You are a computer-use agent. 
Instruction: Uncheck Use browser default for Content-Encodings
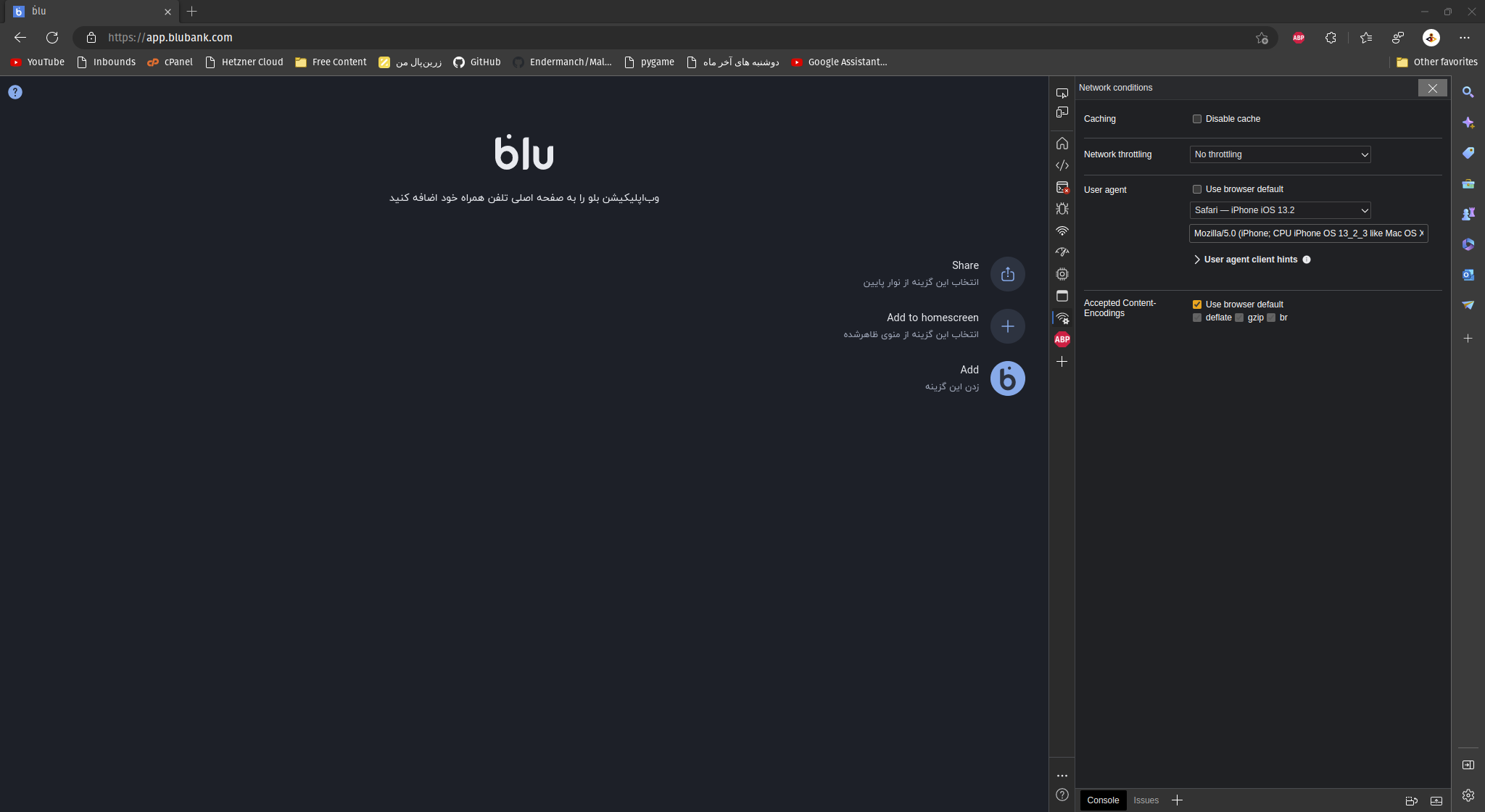coord(1197,304)
